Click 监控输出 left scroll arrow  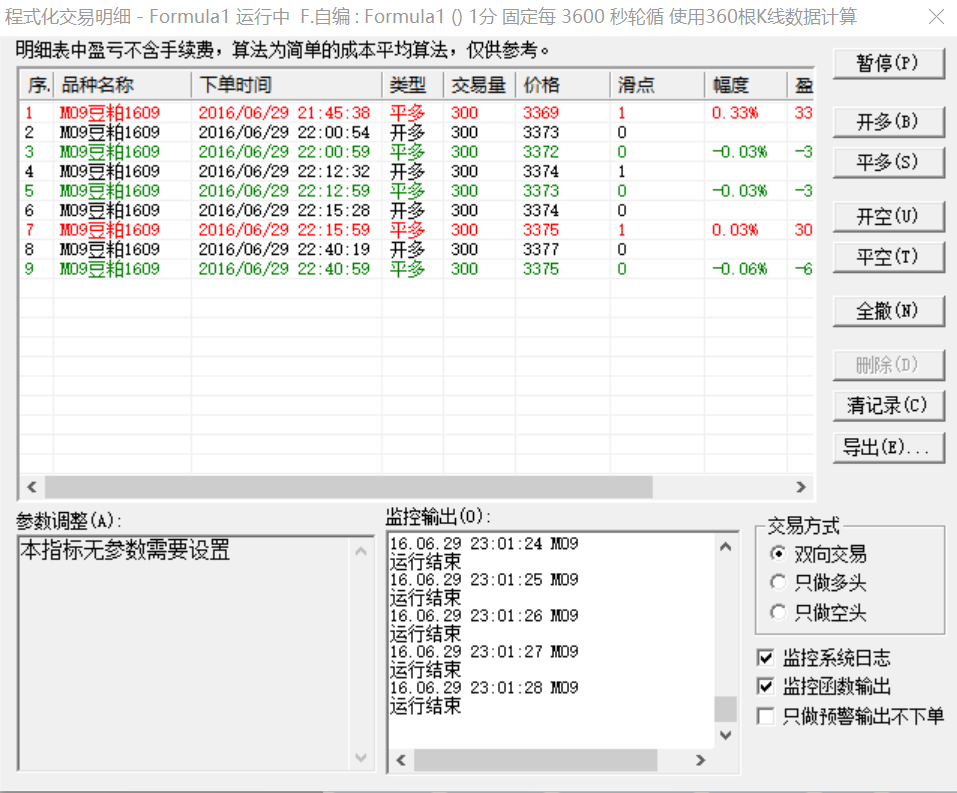[x=401, y=760]
